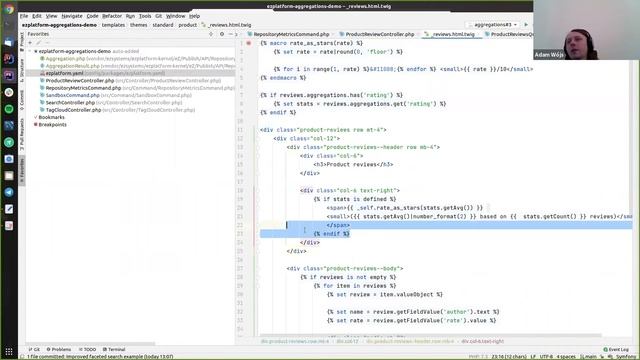Select the _reviews.html.twig editor tab

pyautogui.click(x=453, y=34)
